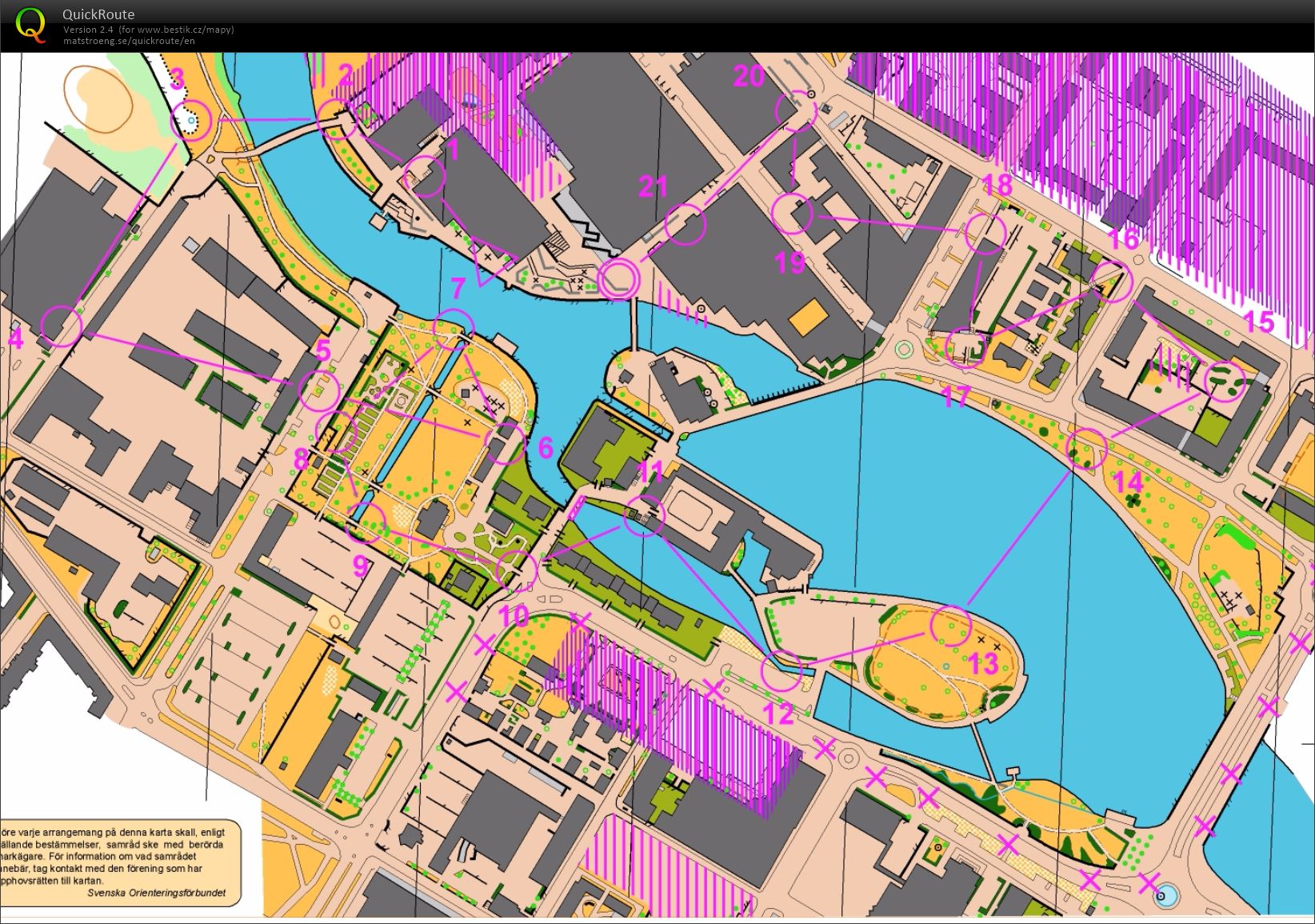This screenshot has width=1315, height=924.
Task: Click control number 18 label
Action: pos(997,186)
